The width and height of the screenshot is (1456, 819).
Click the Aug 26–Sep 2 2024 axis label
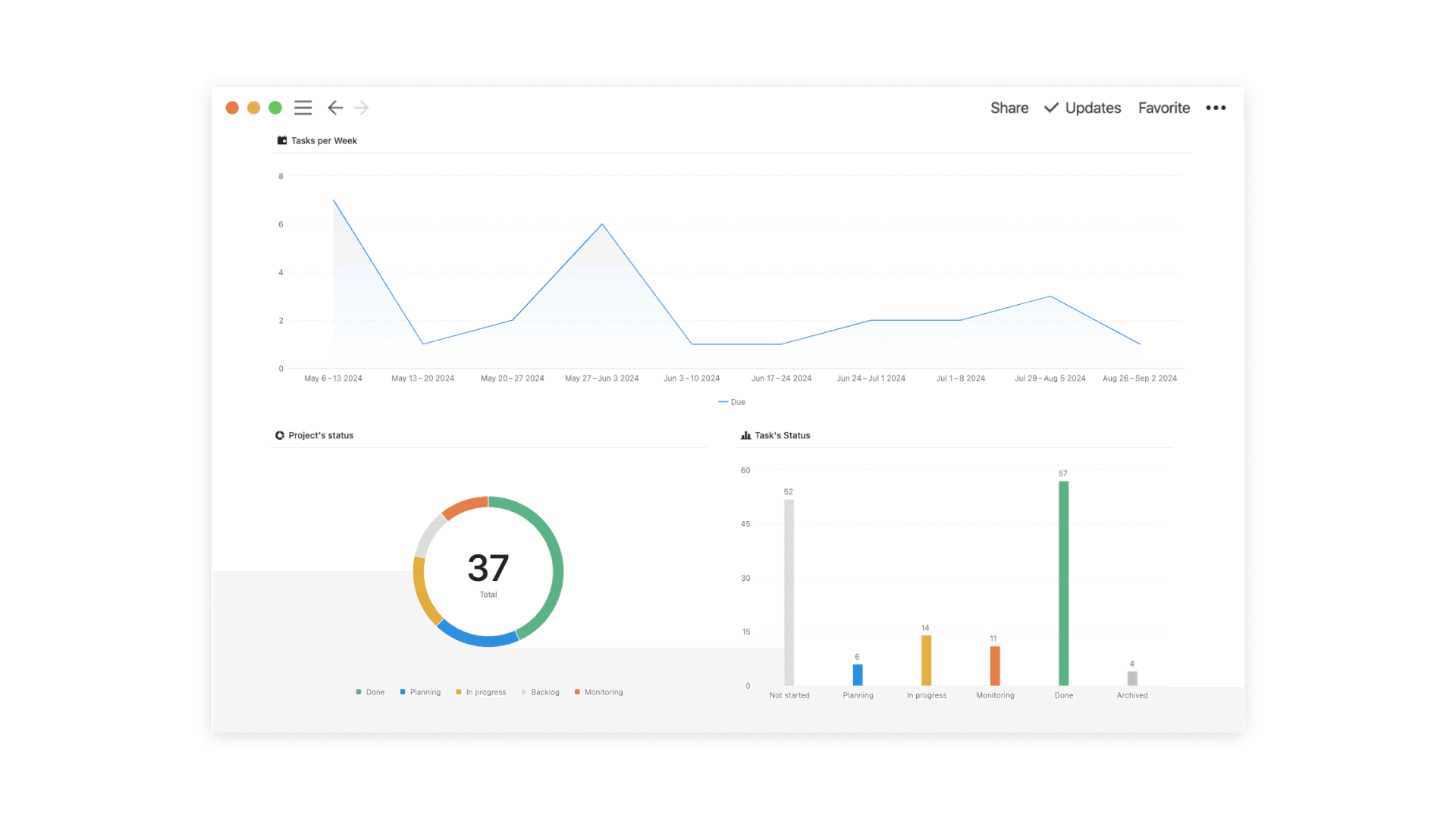tap(1140, 378)
